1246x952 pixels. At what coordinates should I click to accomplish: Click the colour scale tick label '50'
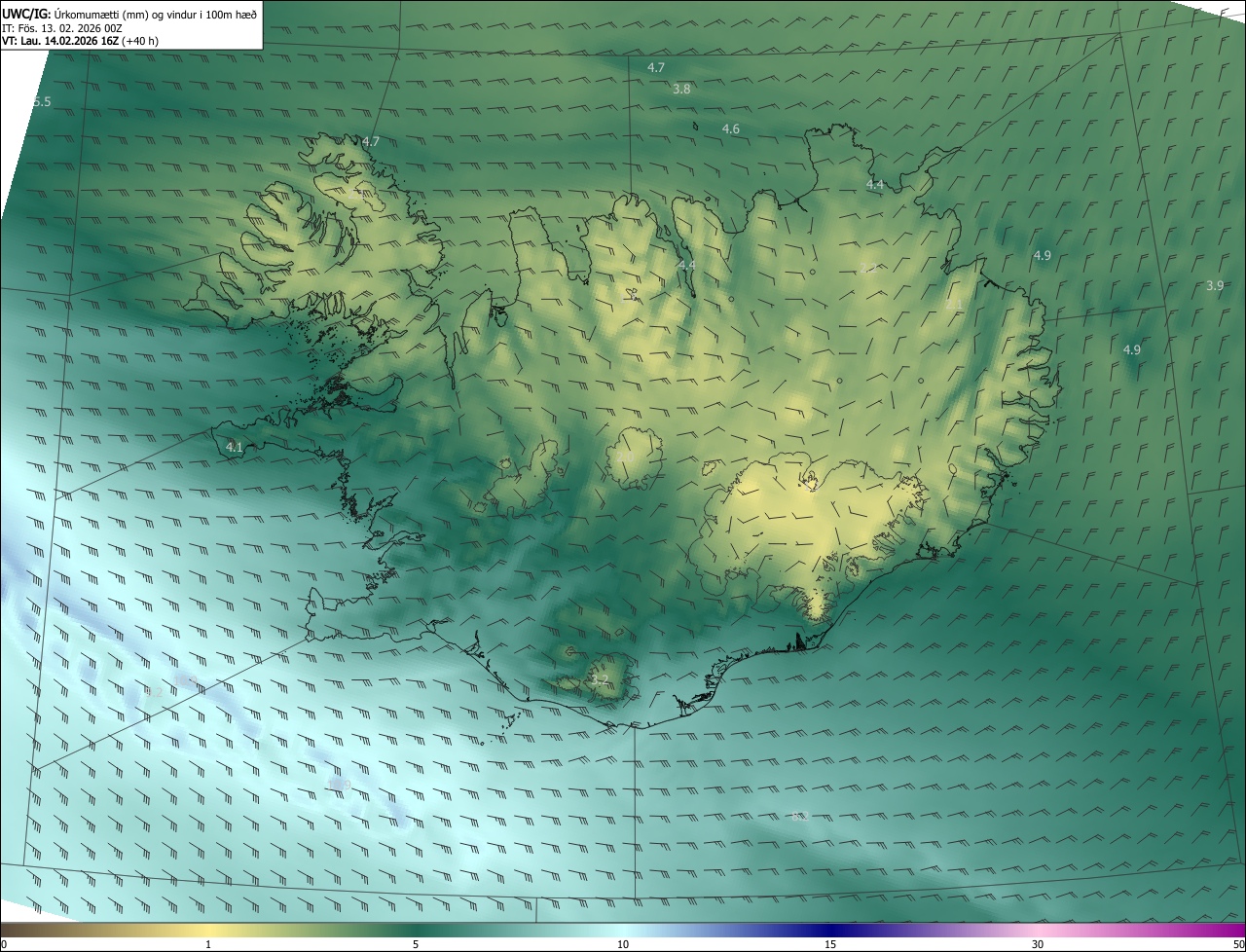click(x=1238, y=944)
